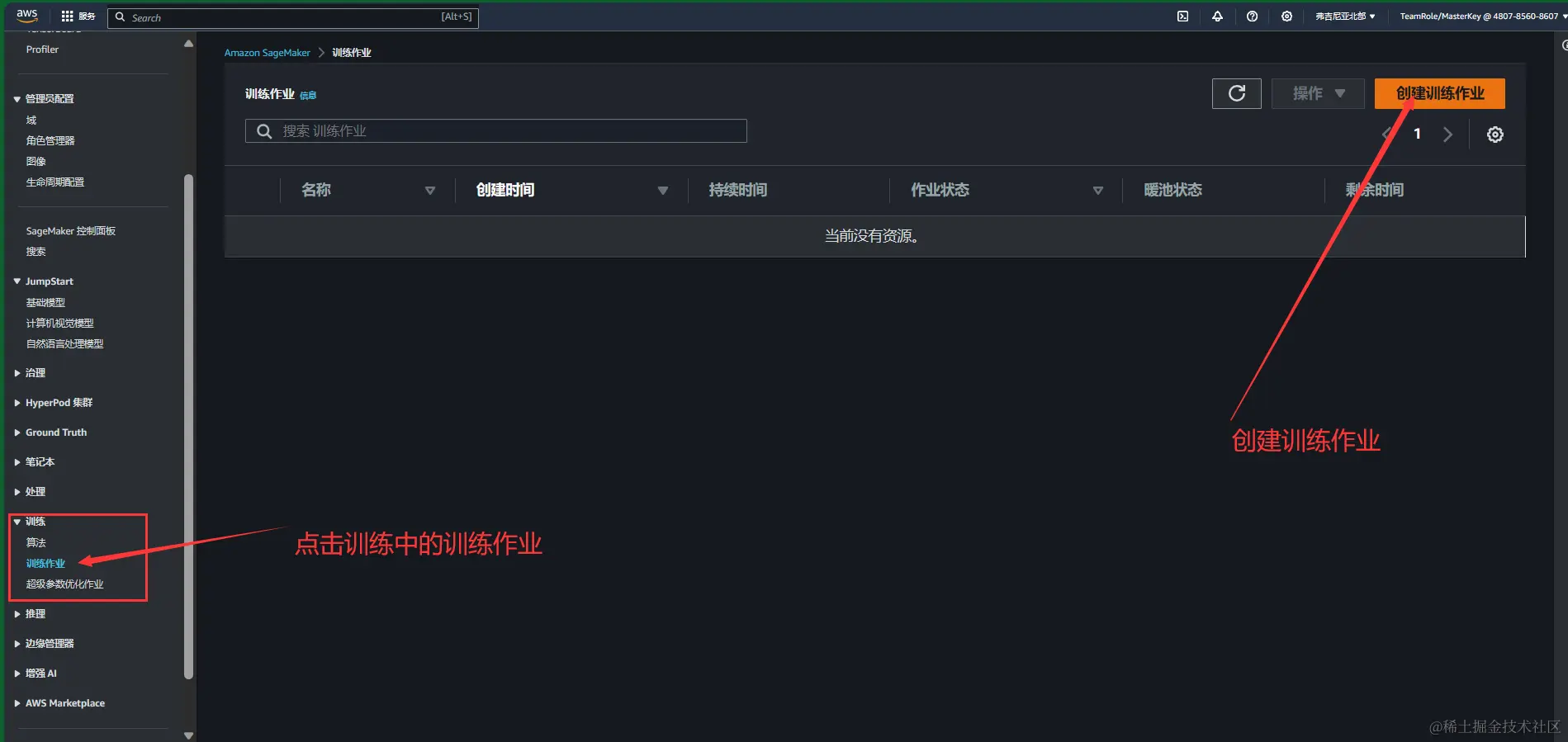The image size is (1568, 742).
Task: Open 计算机视觉模型 under JumpStart
Action: point(59,324)
